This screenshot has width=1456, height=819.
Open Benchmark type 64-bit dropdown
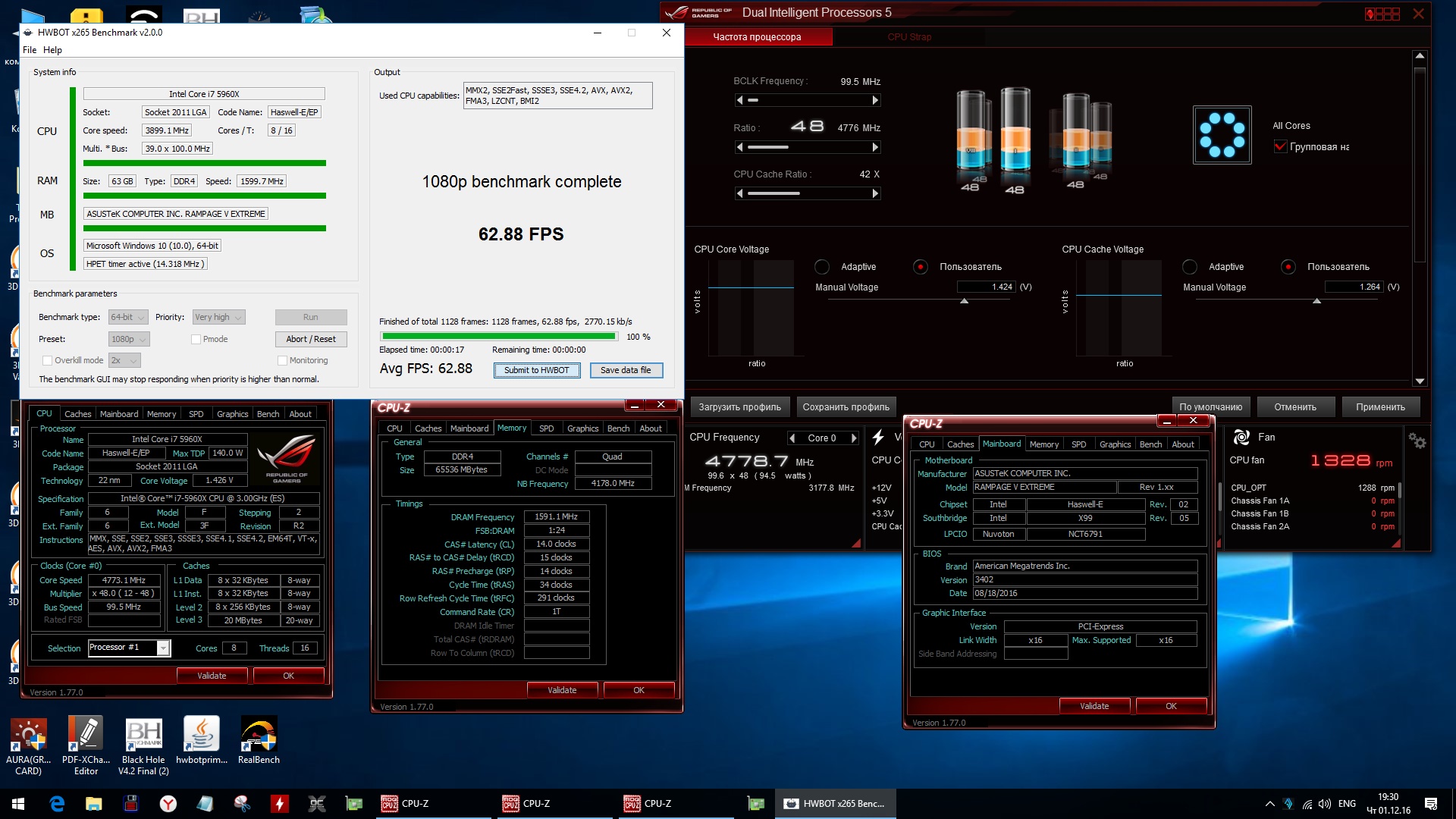pos(127,317)
